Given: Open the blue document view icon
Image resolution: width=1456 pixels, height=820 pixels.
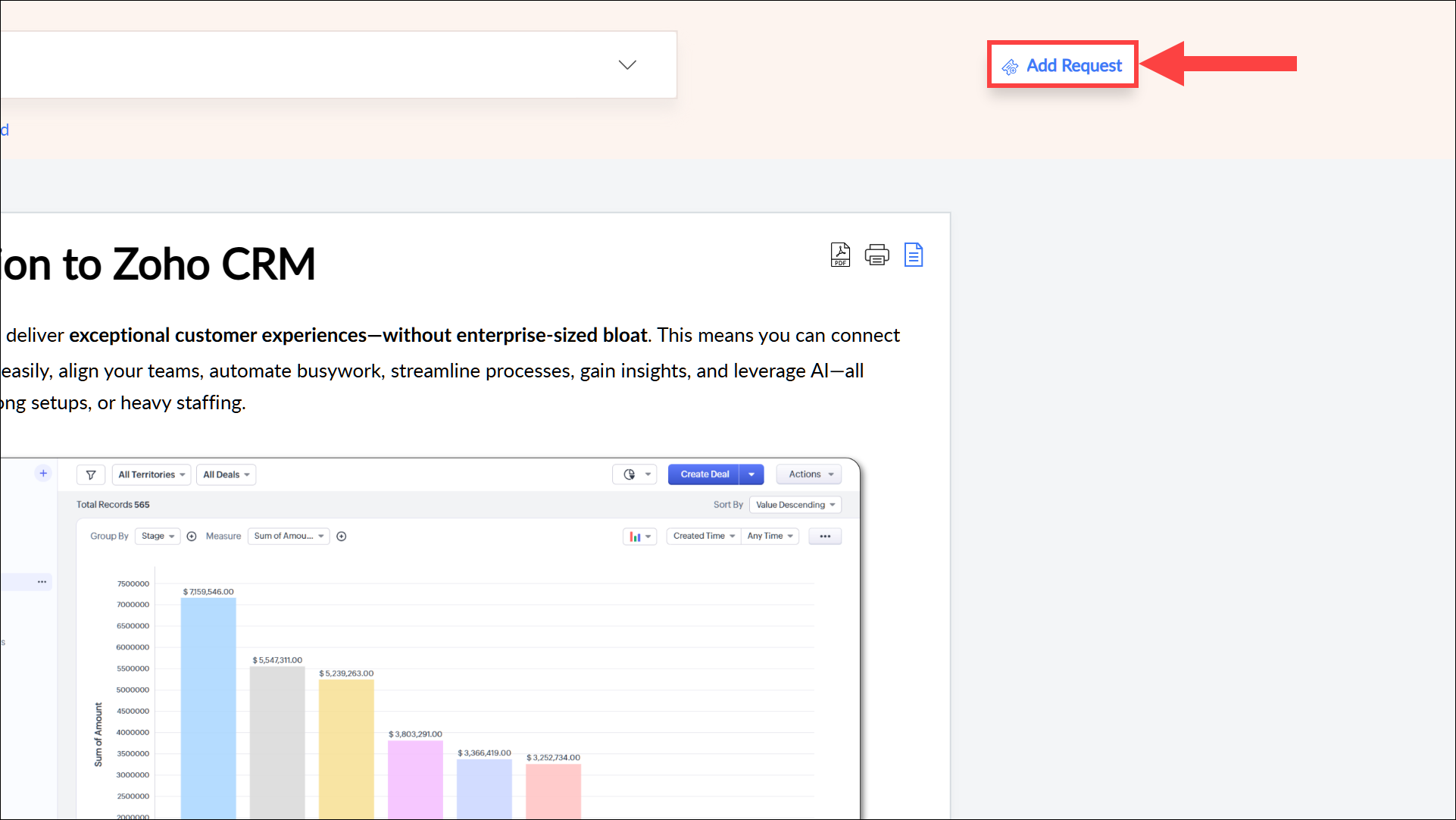Looking at the screenshot, I should point(914,255).
